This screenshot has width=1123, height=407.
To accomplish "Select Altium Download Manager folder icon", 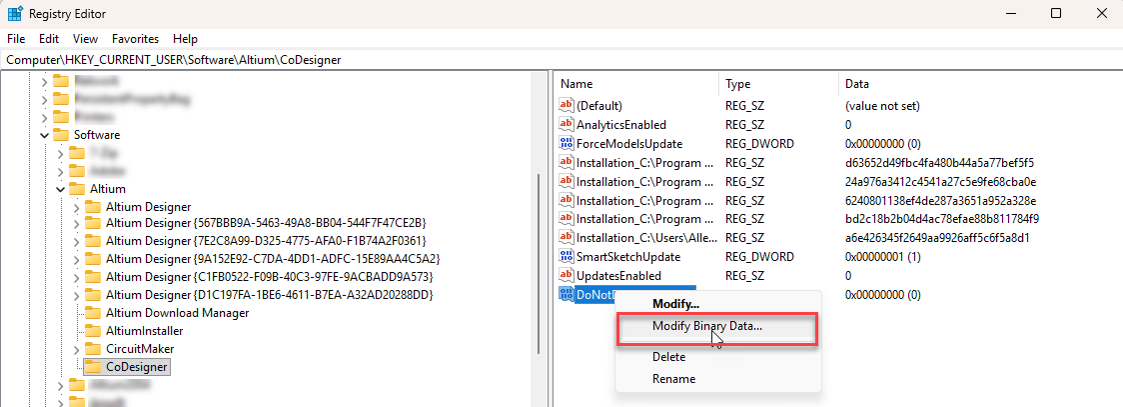I will click(93, 313).
